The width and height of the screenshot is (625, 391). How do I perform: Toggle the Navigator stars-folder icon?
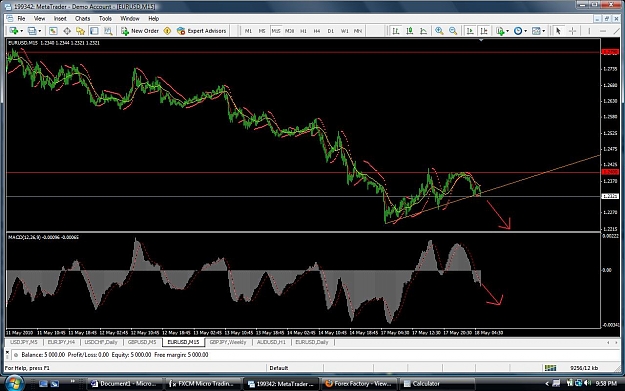(81, 31)
